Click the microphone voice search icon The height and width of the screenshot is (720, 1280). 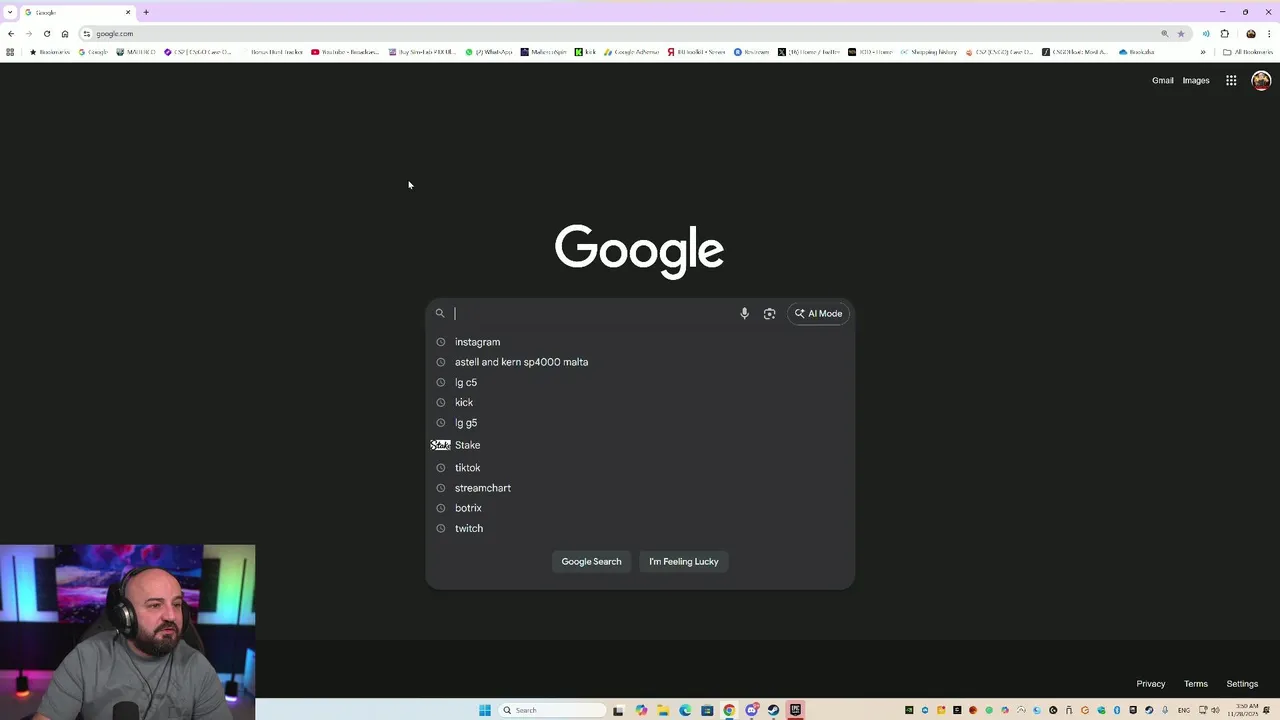(x=744, y=313)
